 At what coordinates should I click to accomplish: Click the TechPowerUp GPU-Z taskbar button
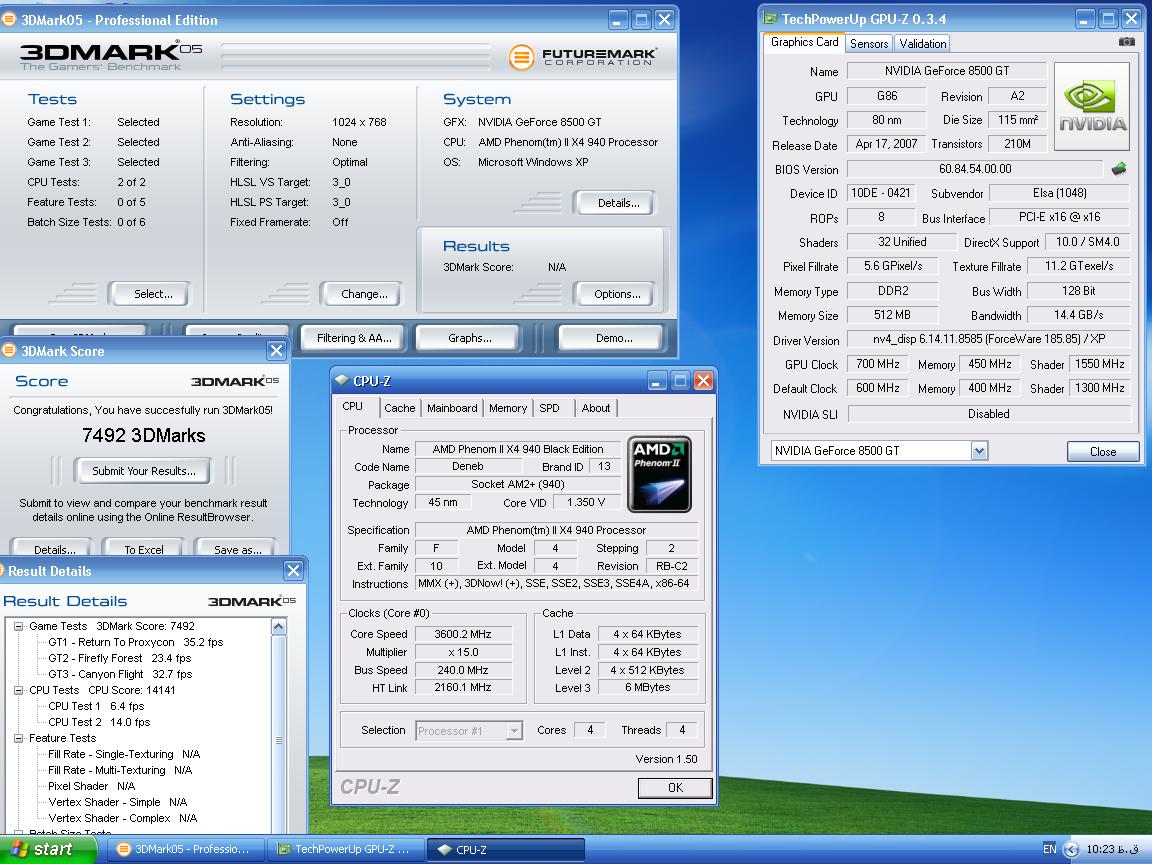(344, 849)
